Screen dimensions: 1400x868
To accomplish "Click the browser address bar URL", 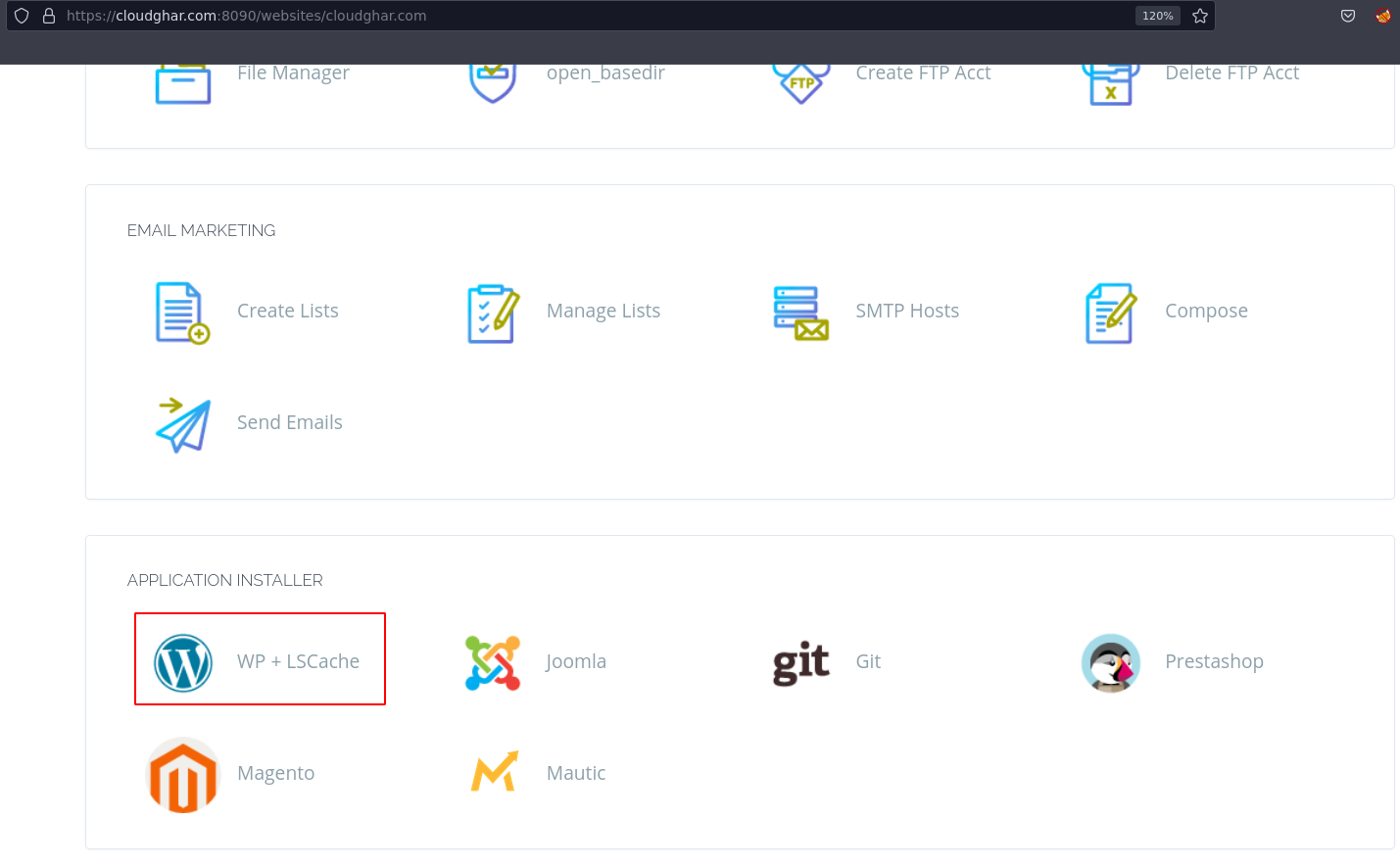I will pos(246,16).
